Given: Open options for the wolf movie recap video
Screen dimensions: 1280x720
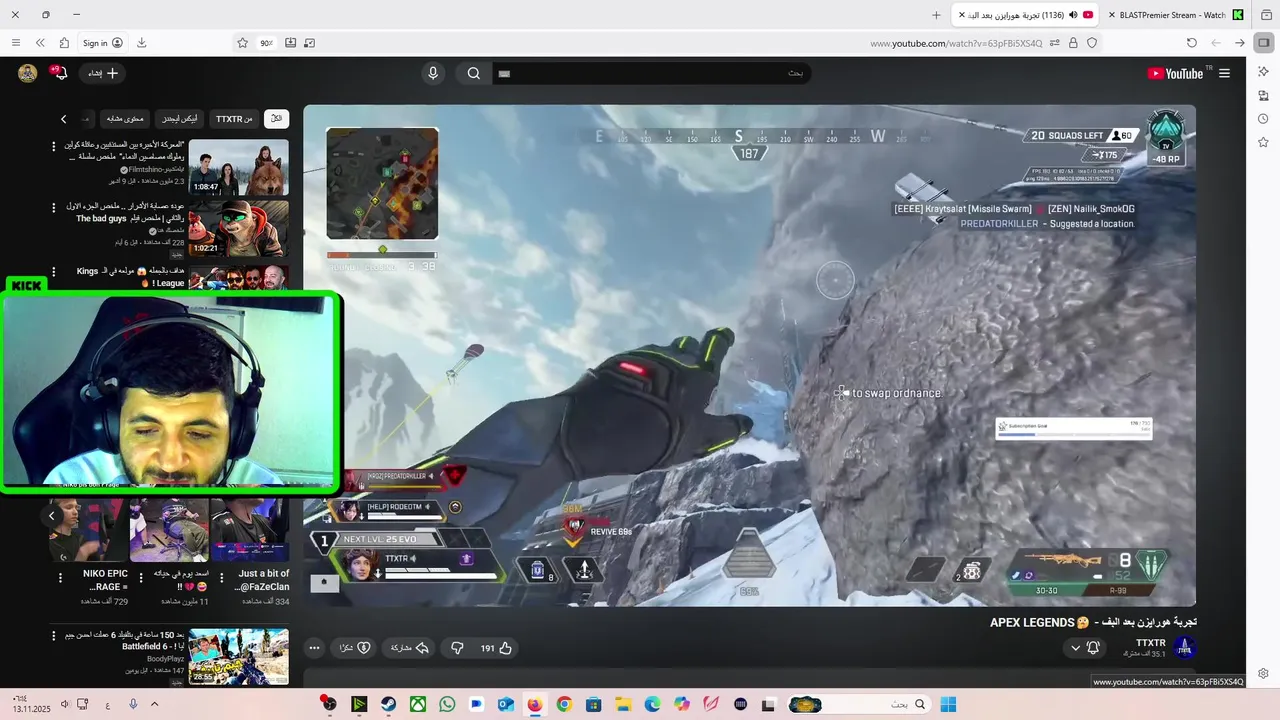Looking at the screenshot, I should tap(54, 146).
